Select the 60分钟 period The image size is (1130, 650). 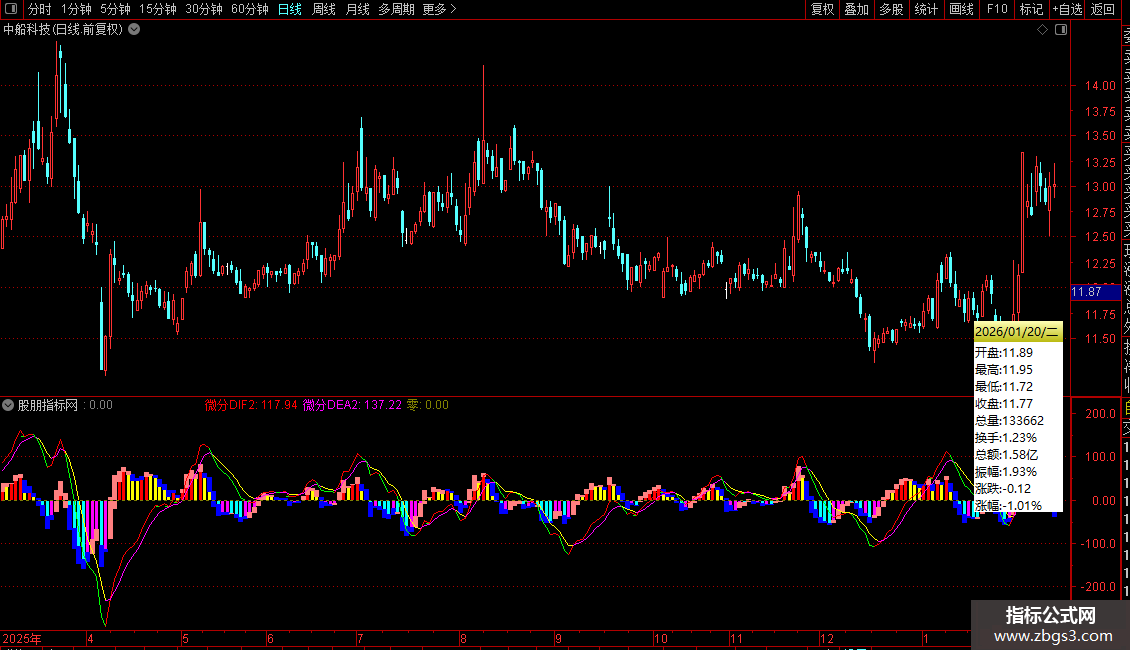(x=250, y=9)
